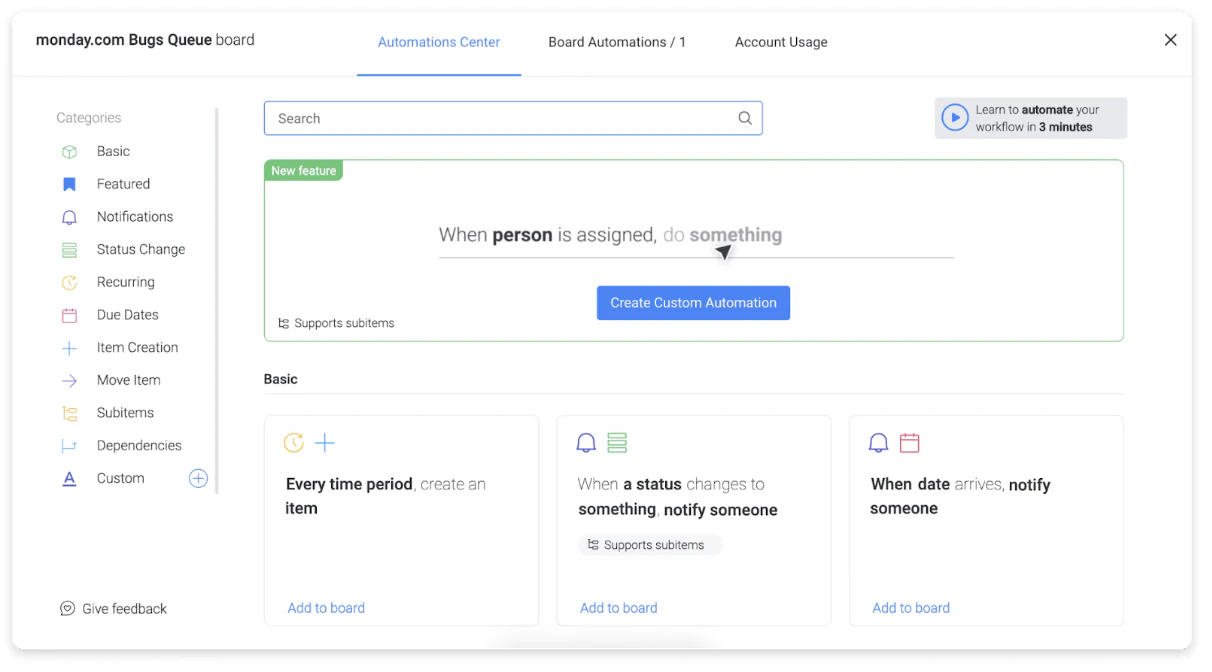Select the Custom category
The height and width of the screenshot is (672, 1212).
point(121,478)
